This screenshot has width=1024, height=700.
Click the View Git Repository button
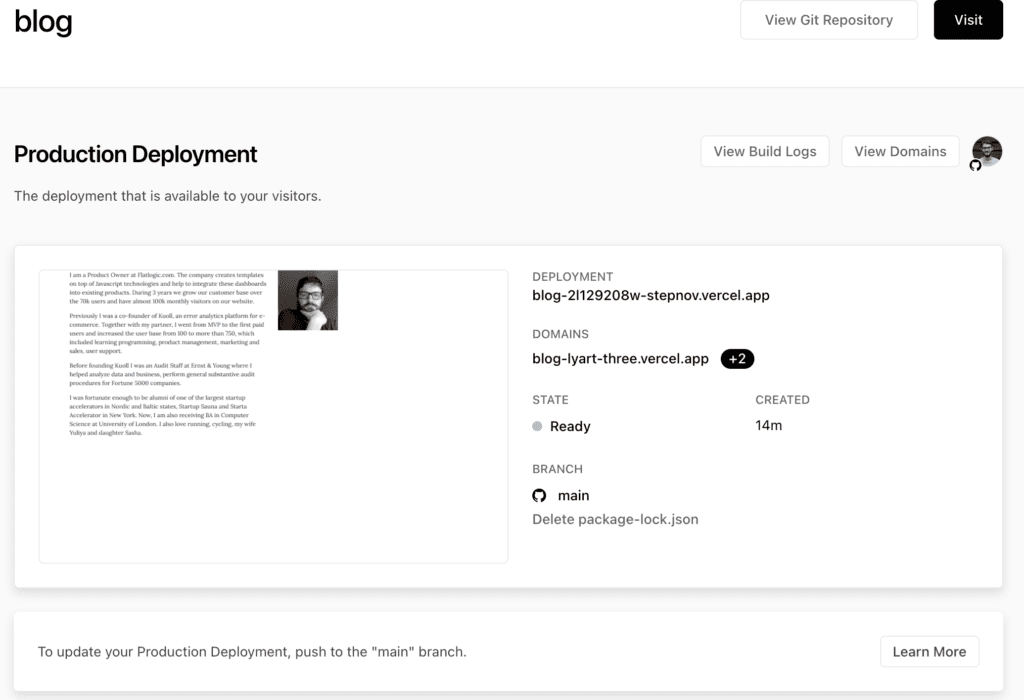coord(829,20)
